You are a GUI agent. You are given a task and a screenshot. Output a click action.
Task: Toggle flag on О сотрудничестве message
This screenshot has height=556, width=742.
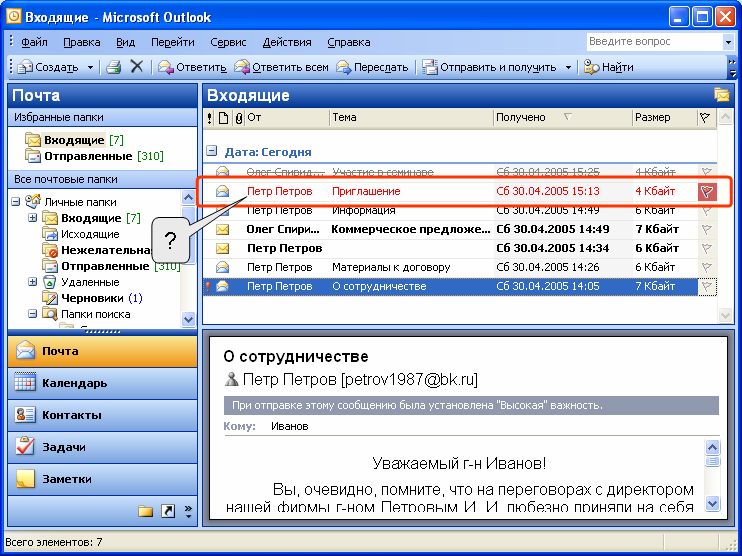(x=707, y=286)
